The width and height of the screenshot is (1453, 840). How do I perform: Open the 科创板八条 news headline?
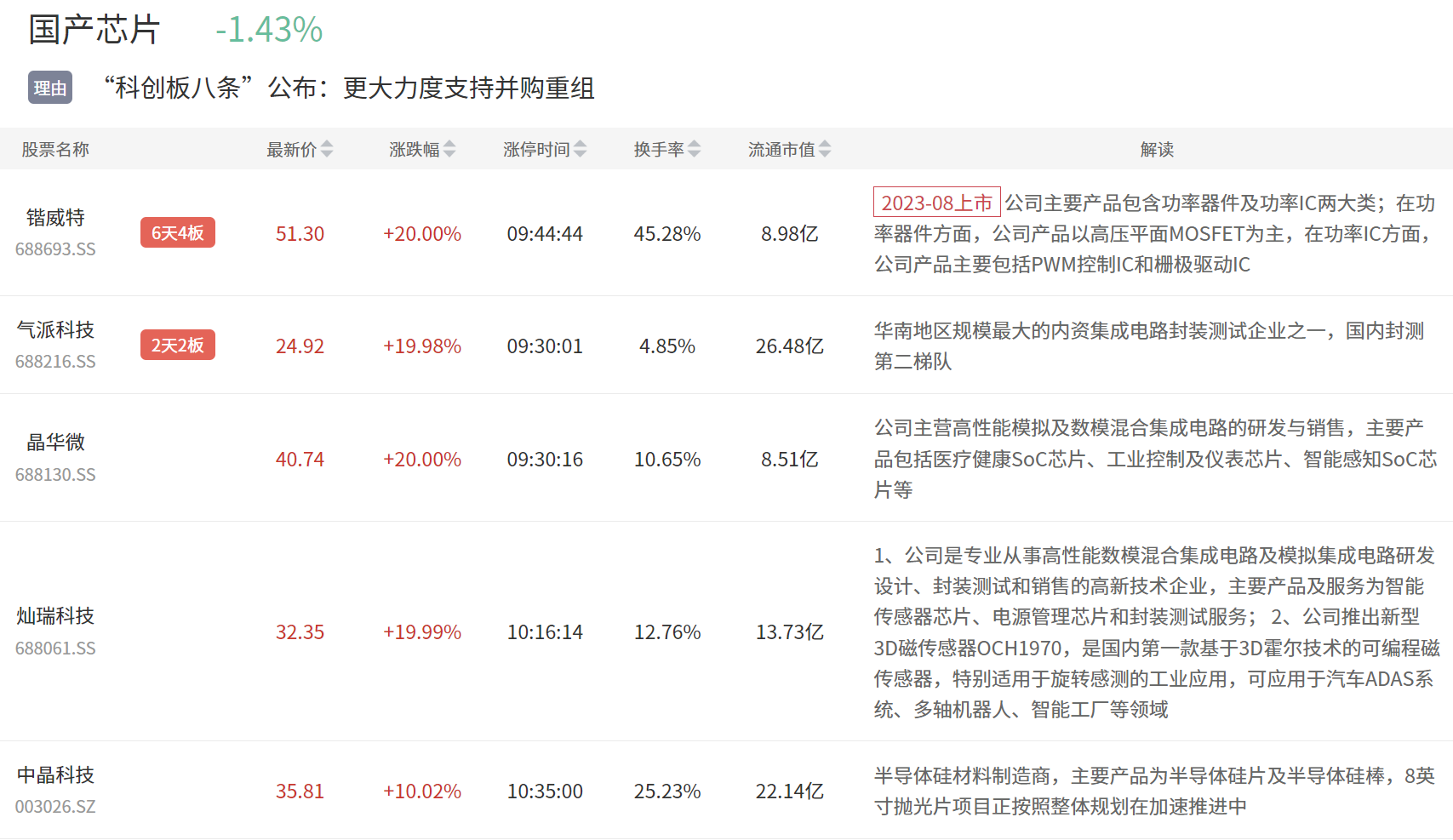click(349, 88)
